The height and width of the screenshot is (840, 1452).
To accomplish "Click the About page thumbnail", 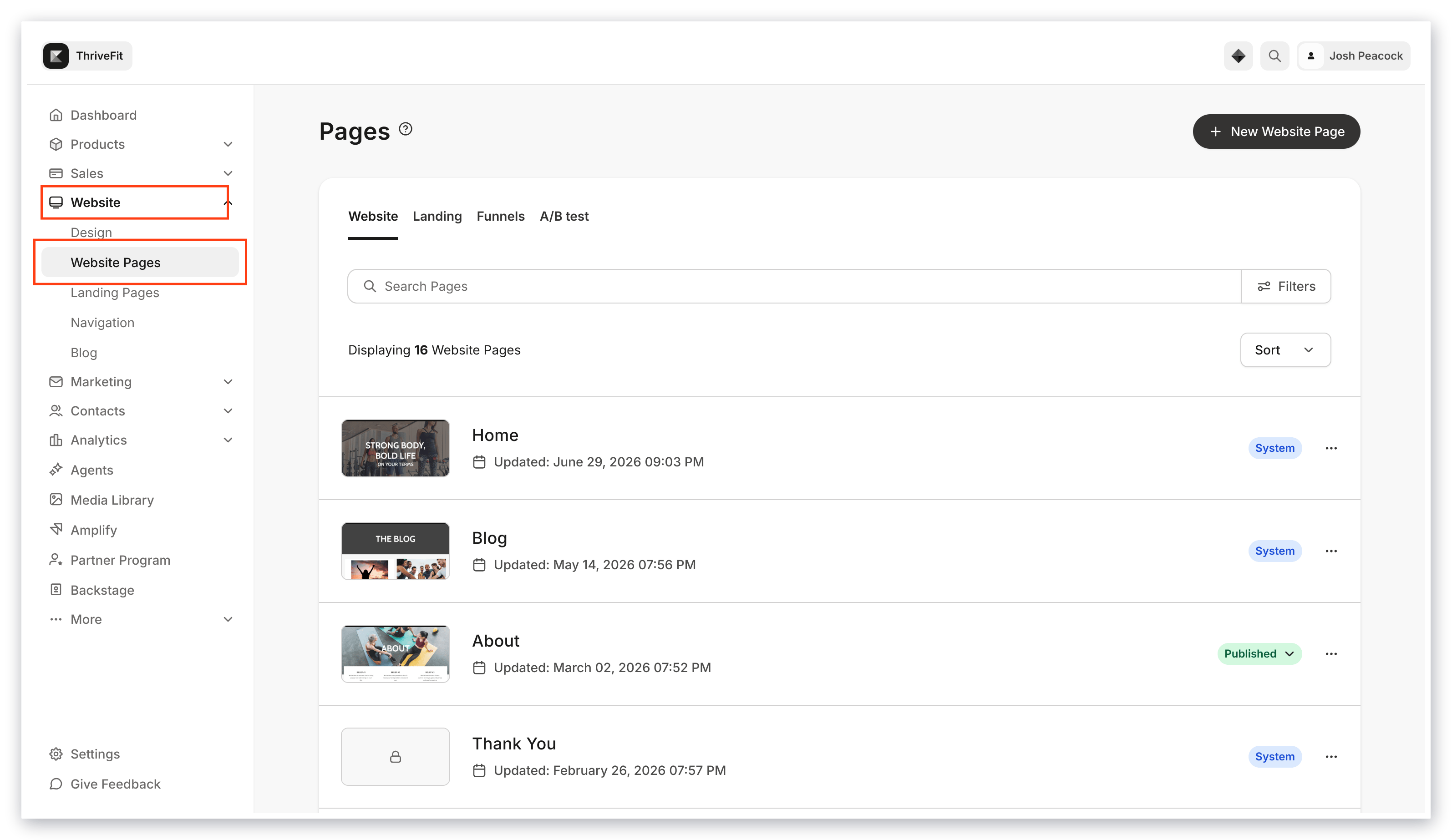I will tap(395, 654).
